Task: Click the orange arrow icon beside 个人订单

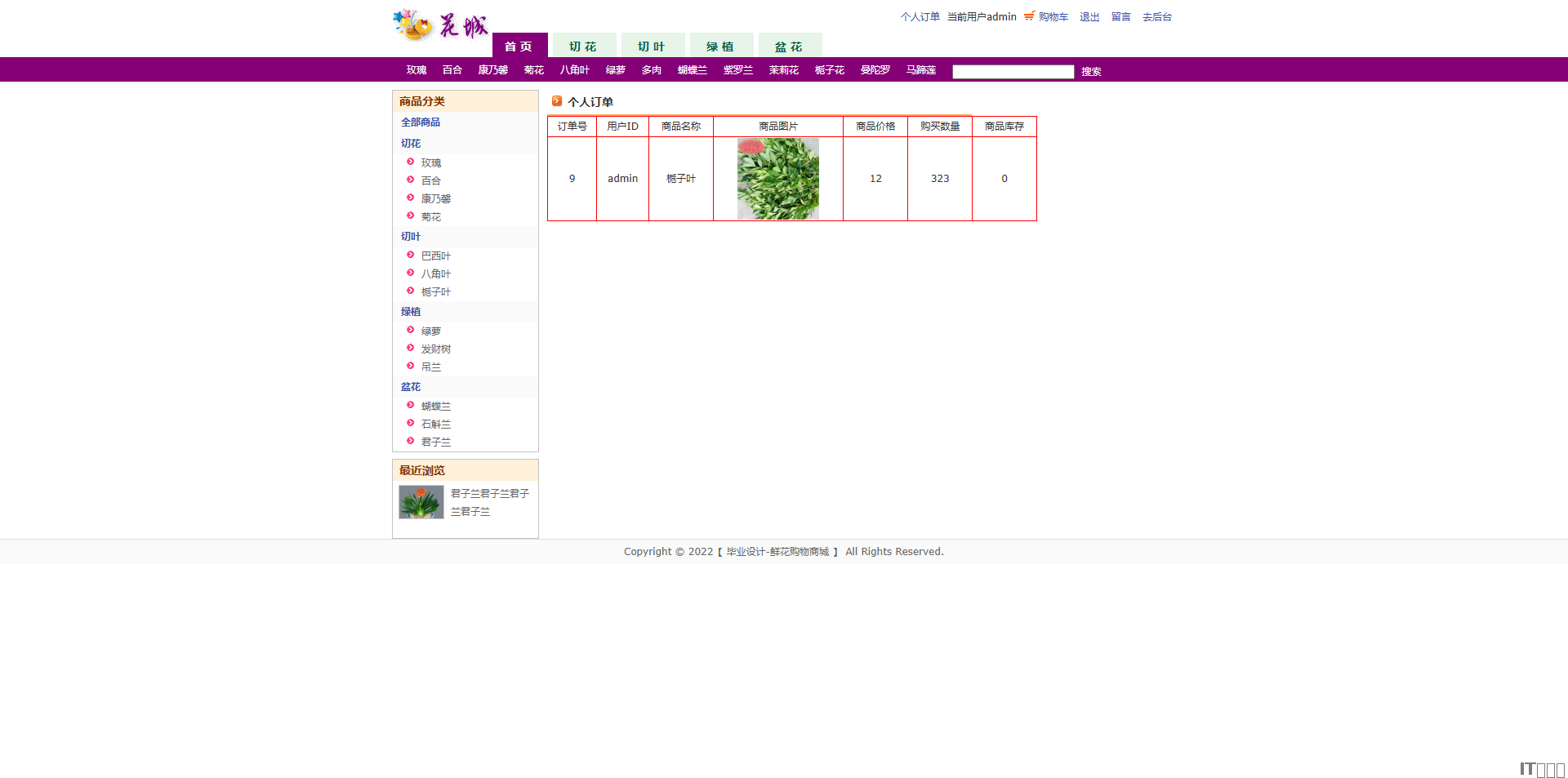Action: point(557,101)
